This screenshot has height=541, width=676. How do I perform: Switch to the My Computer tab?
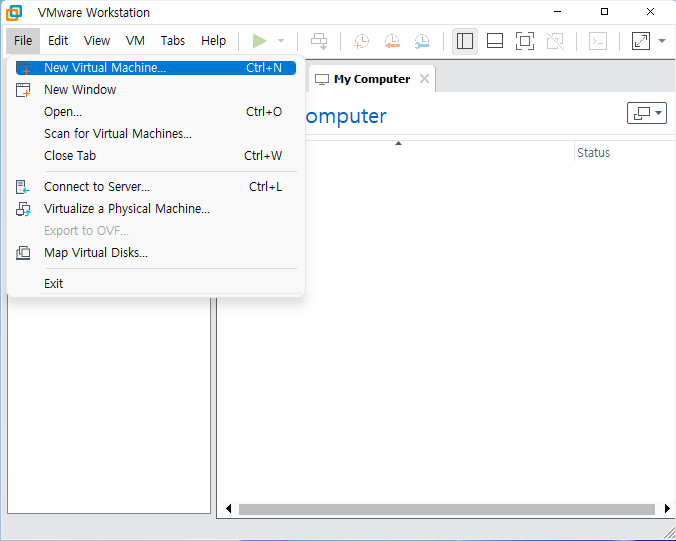coord(372,79)
